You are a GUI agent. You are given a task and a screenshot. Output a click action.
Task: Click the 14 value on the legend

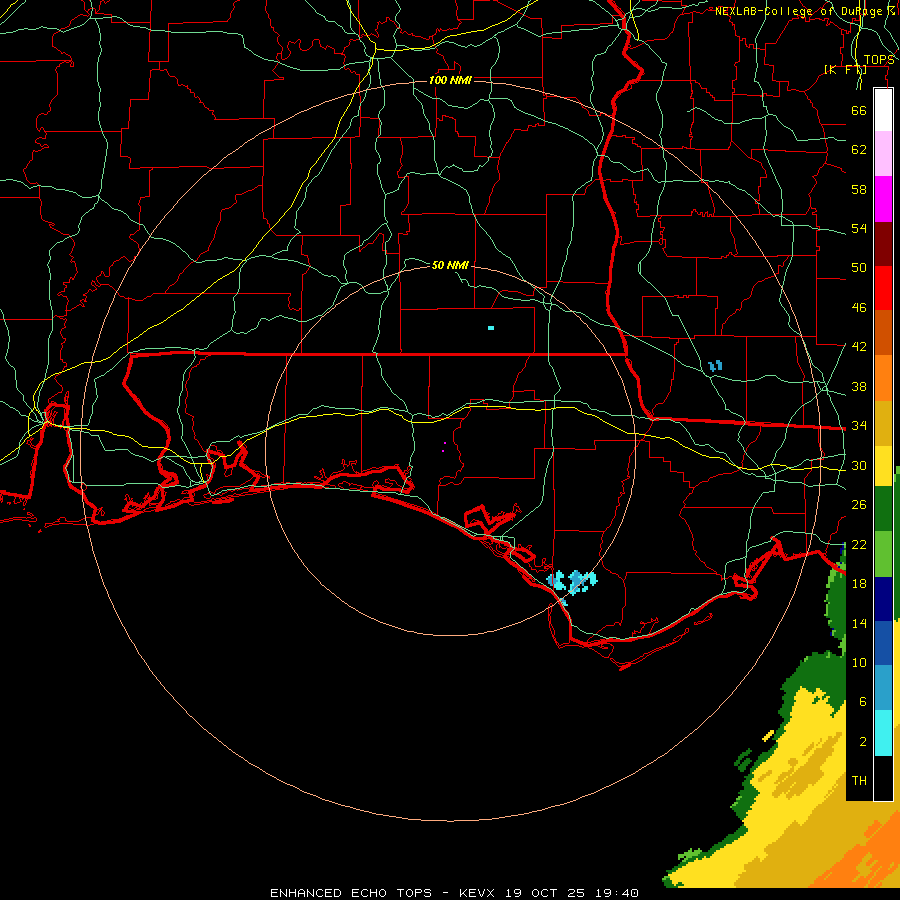(859, 623)
